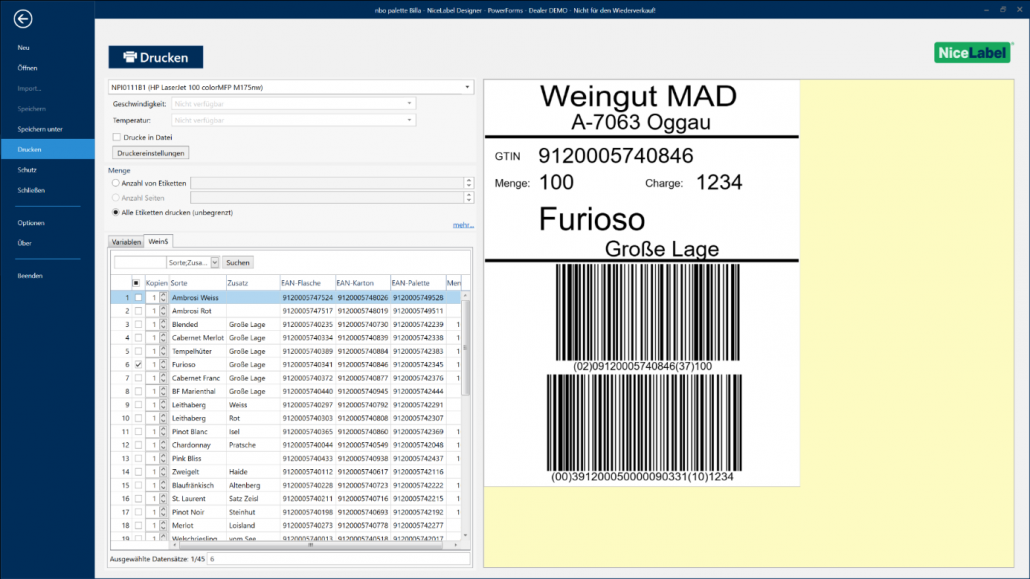Click the selected records field showing 6

pos(339,559)
